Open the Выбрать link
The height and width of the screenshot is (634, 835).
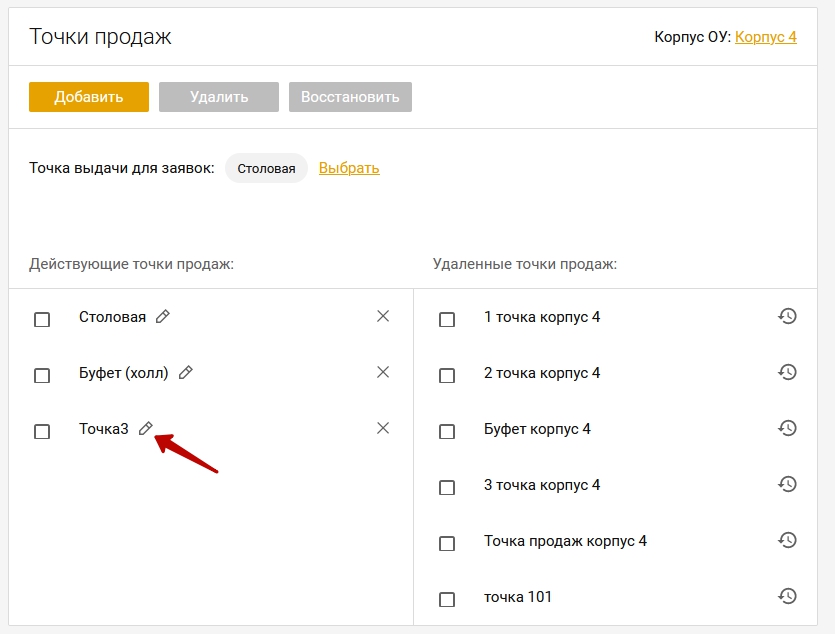click(x=349, y=168)
